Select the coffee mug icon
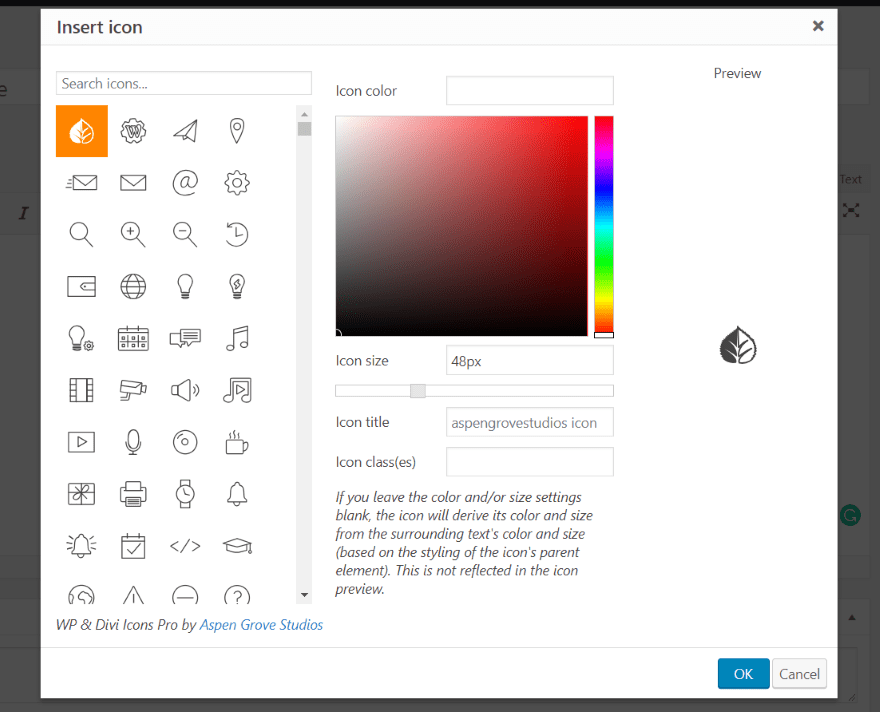The width and height of the screenshot is (880, 712). (237, 442)
